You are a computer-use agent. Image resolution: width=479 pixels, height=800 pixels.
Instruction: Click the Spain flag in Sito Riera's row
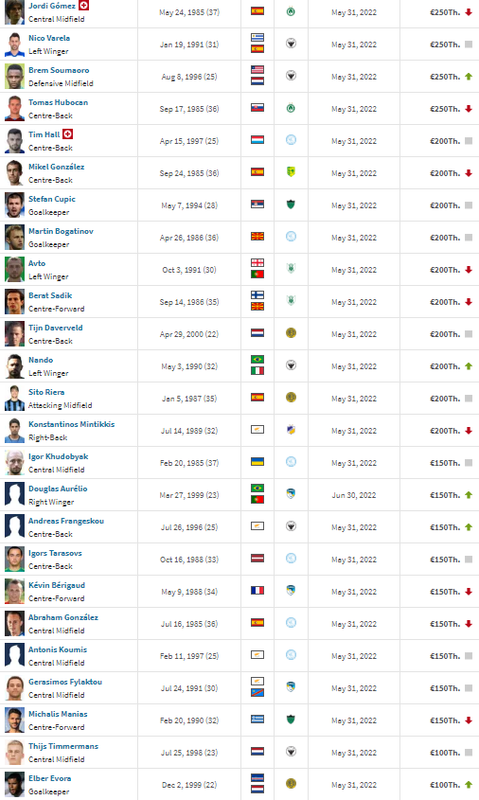click(258, 397)
